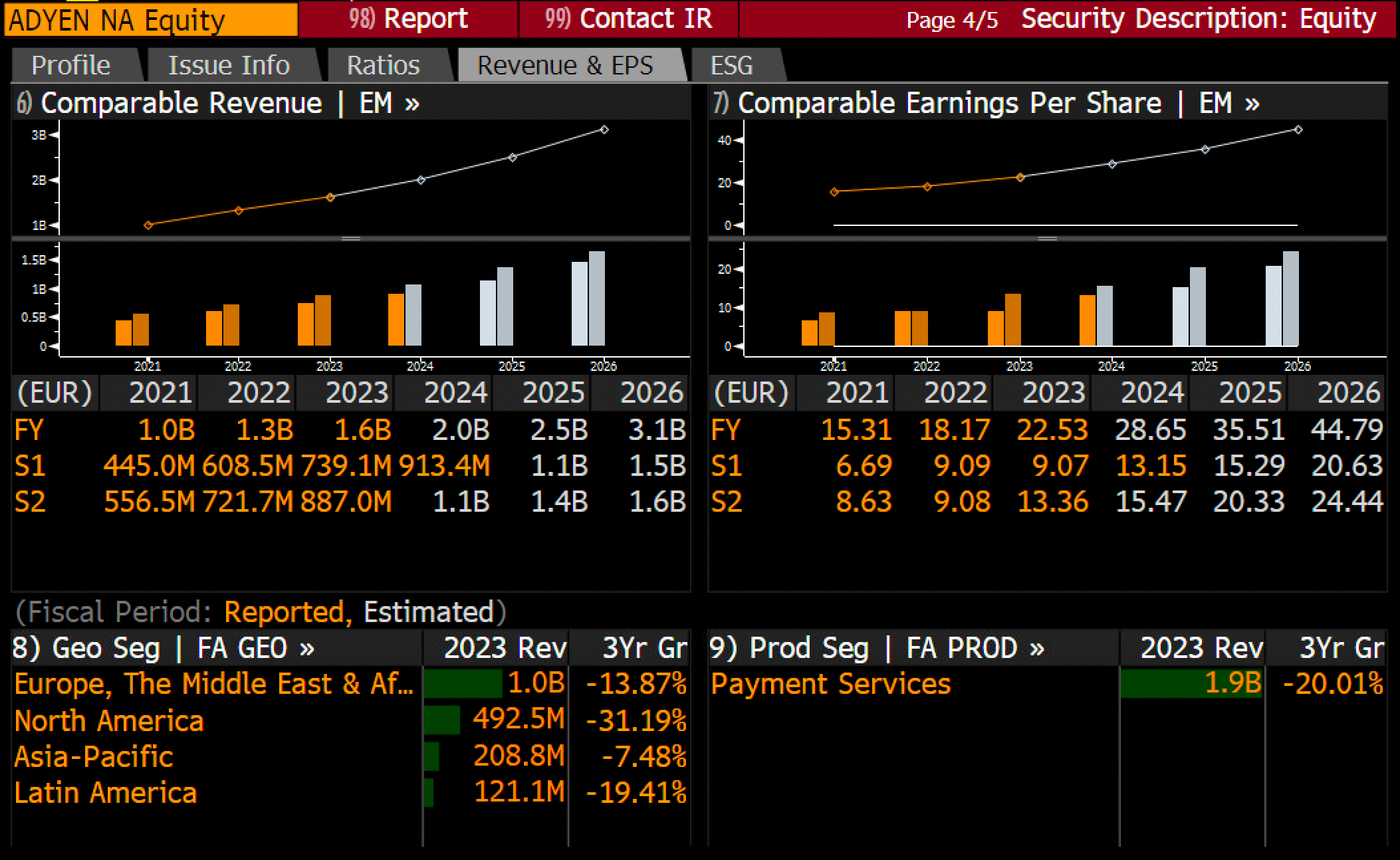Image resolution: width=1400 pixels, height=860 pixels.
Task: Click the 2025 bars in revenue bar chart
Action: tap(497, 306)
